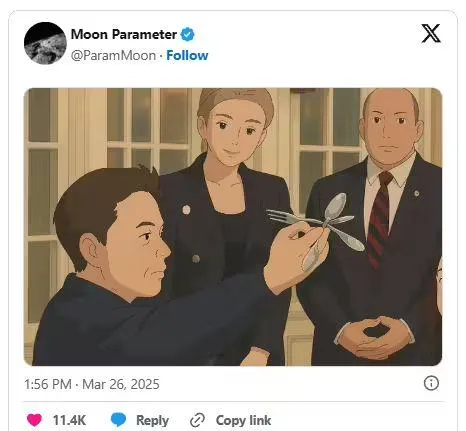Open the Moon Parameter profile avatar
The height and width of the screenshot is (431, 466).
(x=45, y=43)
